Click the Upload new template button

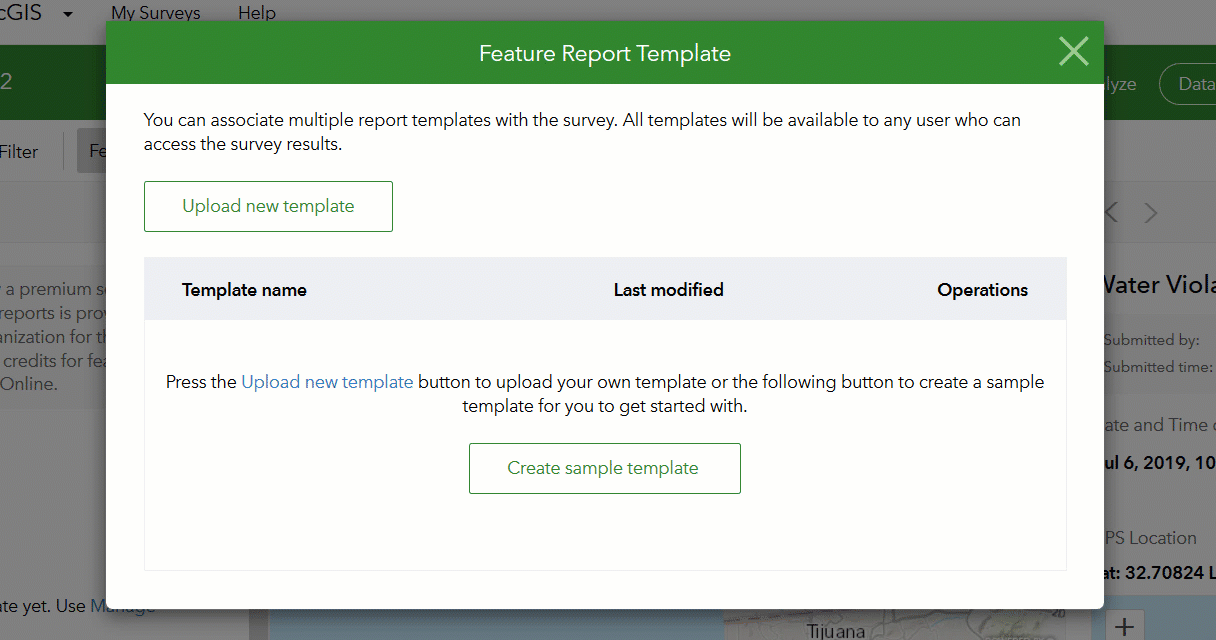point(268,206)
